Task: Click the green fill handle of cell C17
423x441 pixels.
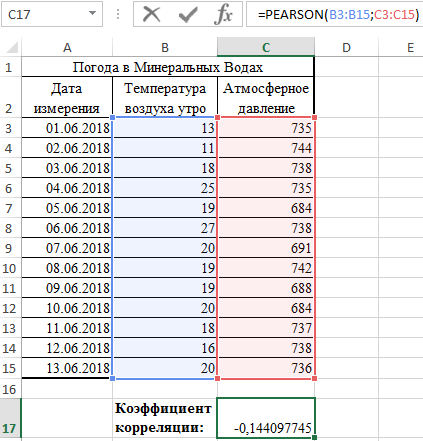Action: 314,437
